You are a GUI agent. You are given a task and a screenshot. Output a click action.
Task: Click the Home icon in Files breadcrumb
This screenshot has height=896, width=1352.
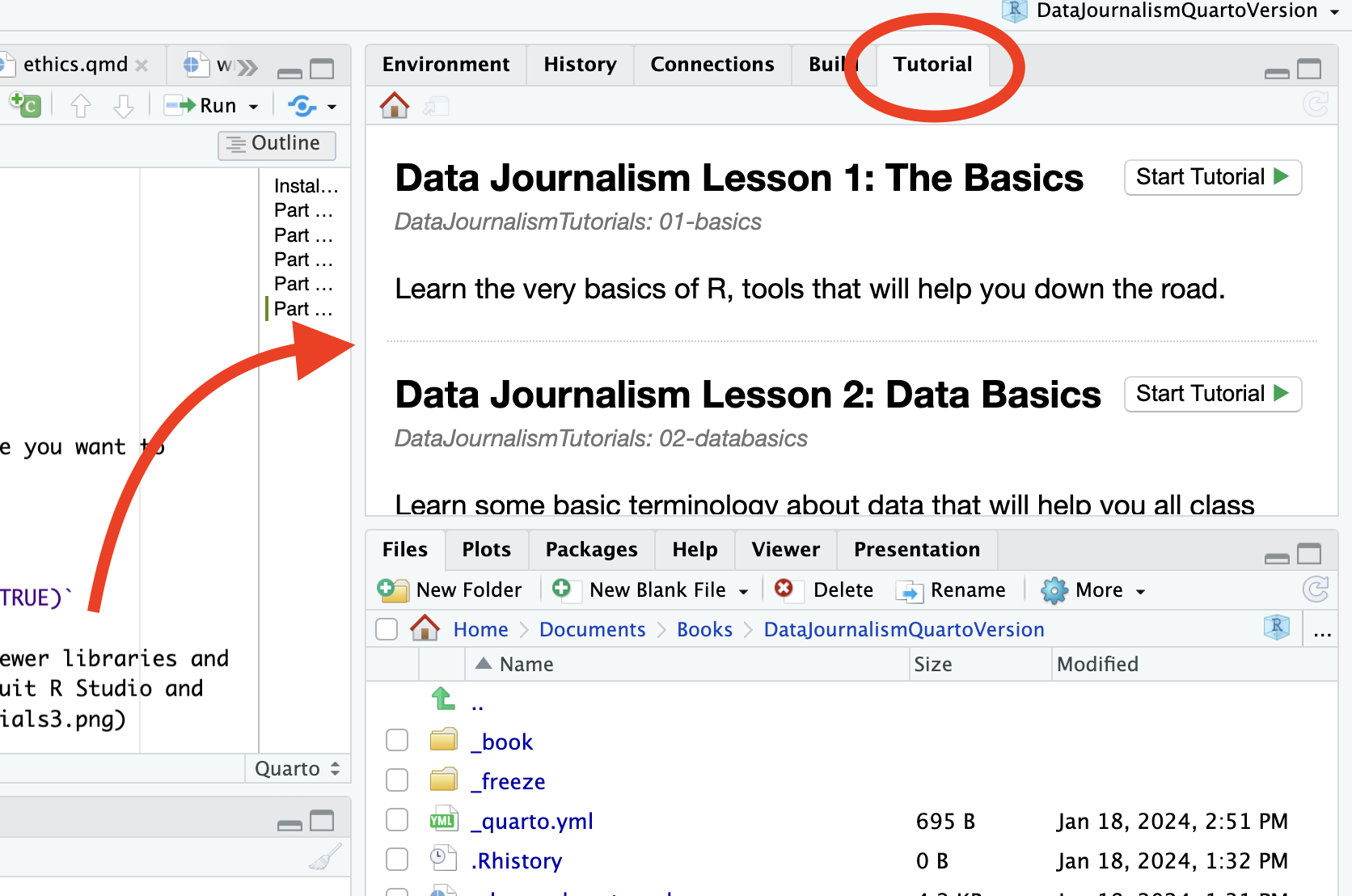pyautogui.click(x=425, y=628)
